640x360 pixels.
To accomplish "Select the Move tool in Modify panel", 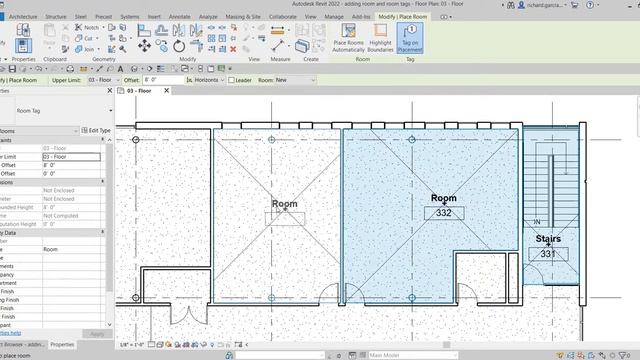I will (144, 46).
